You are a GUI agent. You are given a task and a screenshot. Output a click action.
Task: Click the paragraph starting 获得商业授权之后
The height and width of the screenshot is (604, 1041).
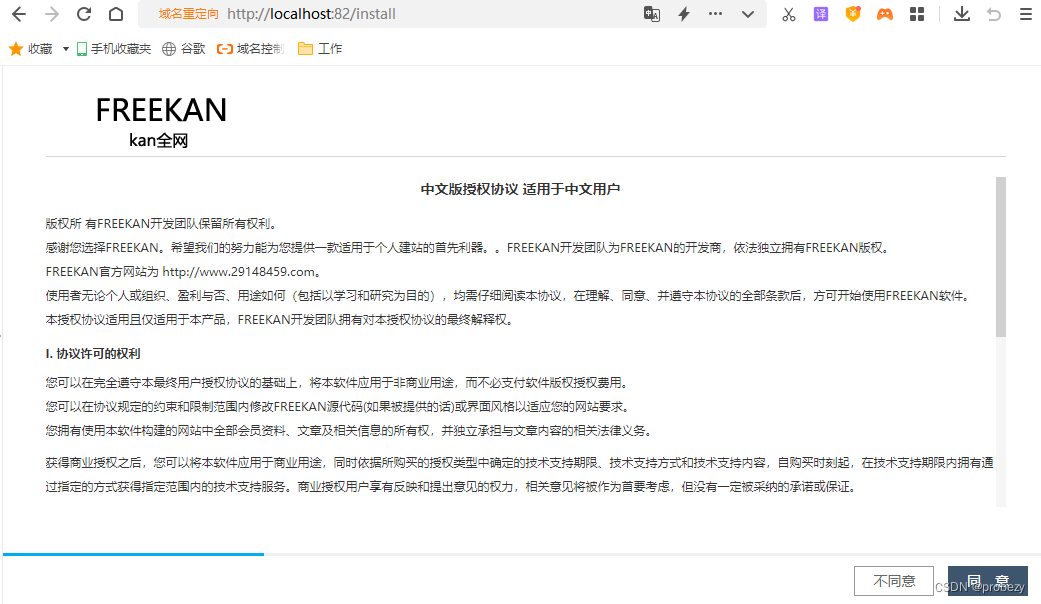point(519,475)
